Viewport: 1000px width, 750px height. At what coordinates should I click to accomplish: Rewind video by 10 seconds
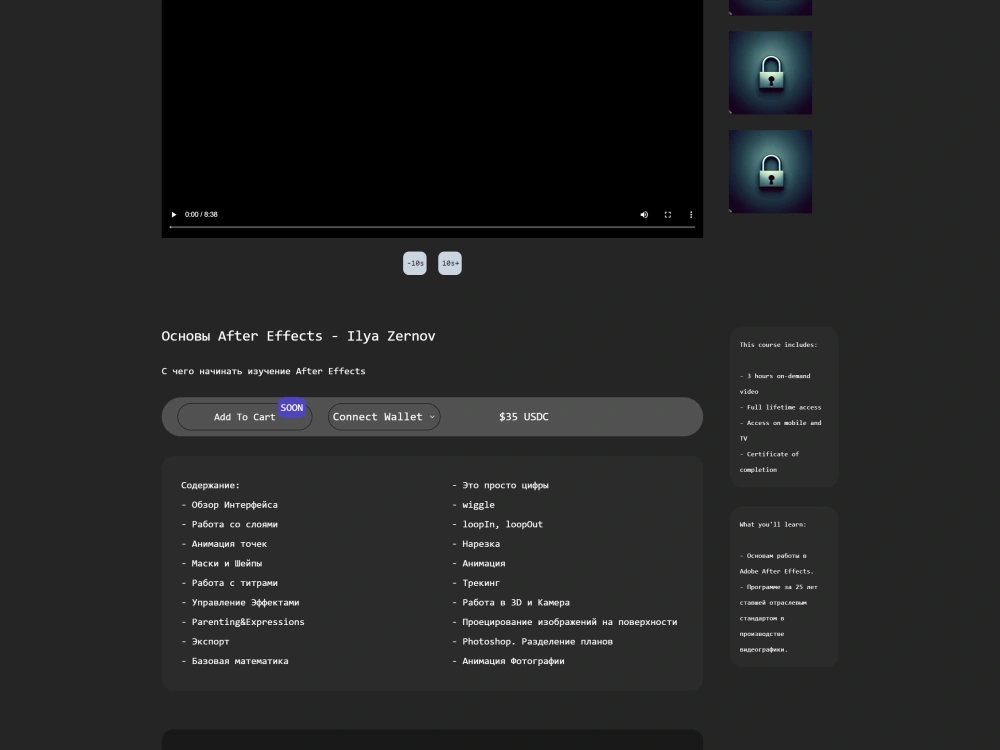[x=415, y=263]
